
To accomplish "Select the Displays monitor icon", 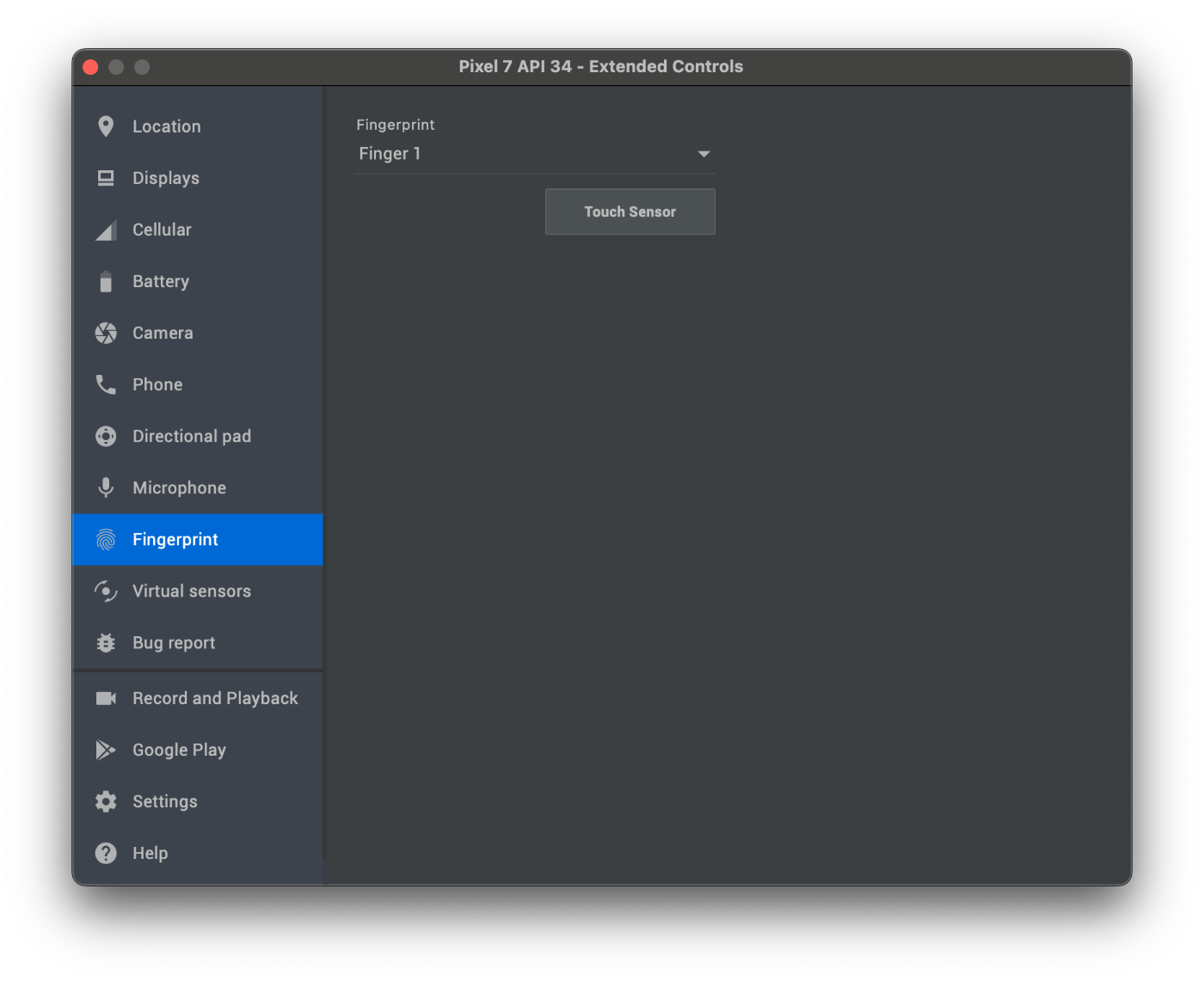I will tap(106, 178).
